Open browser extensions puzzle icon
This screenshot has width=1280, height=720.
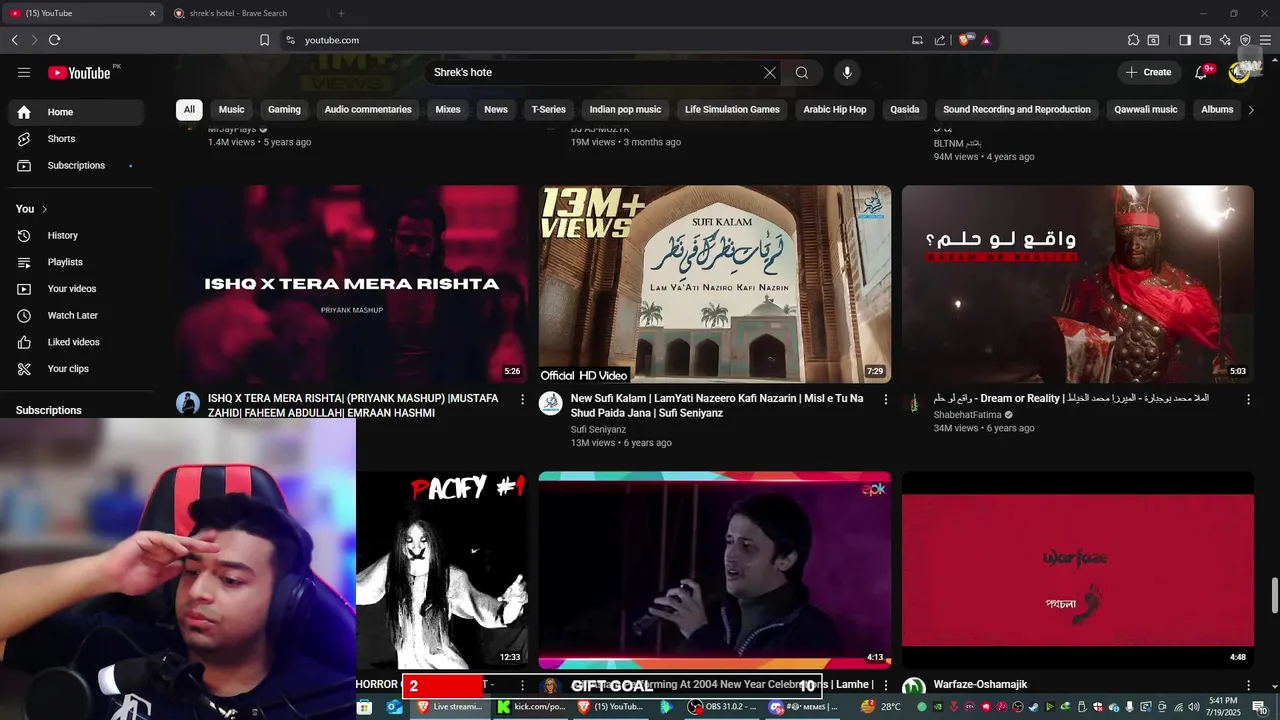[1133, 40]
